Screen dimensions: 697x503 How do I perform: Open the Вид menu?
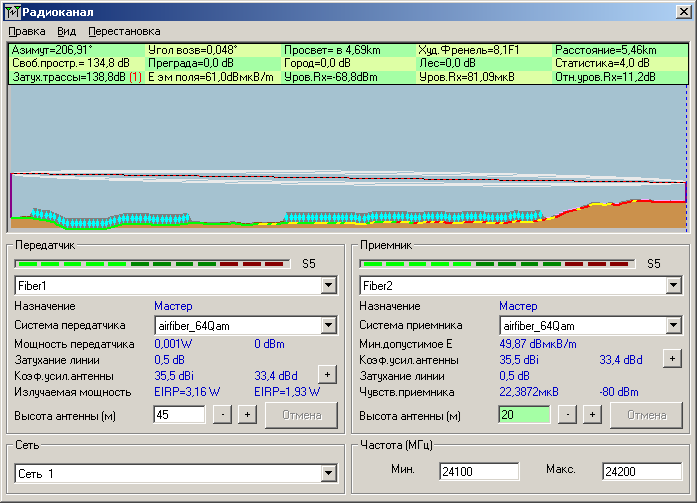pyautogui.click(x=67, y=32)
